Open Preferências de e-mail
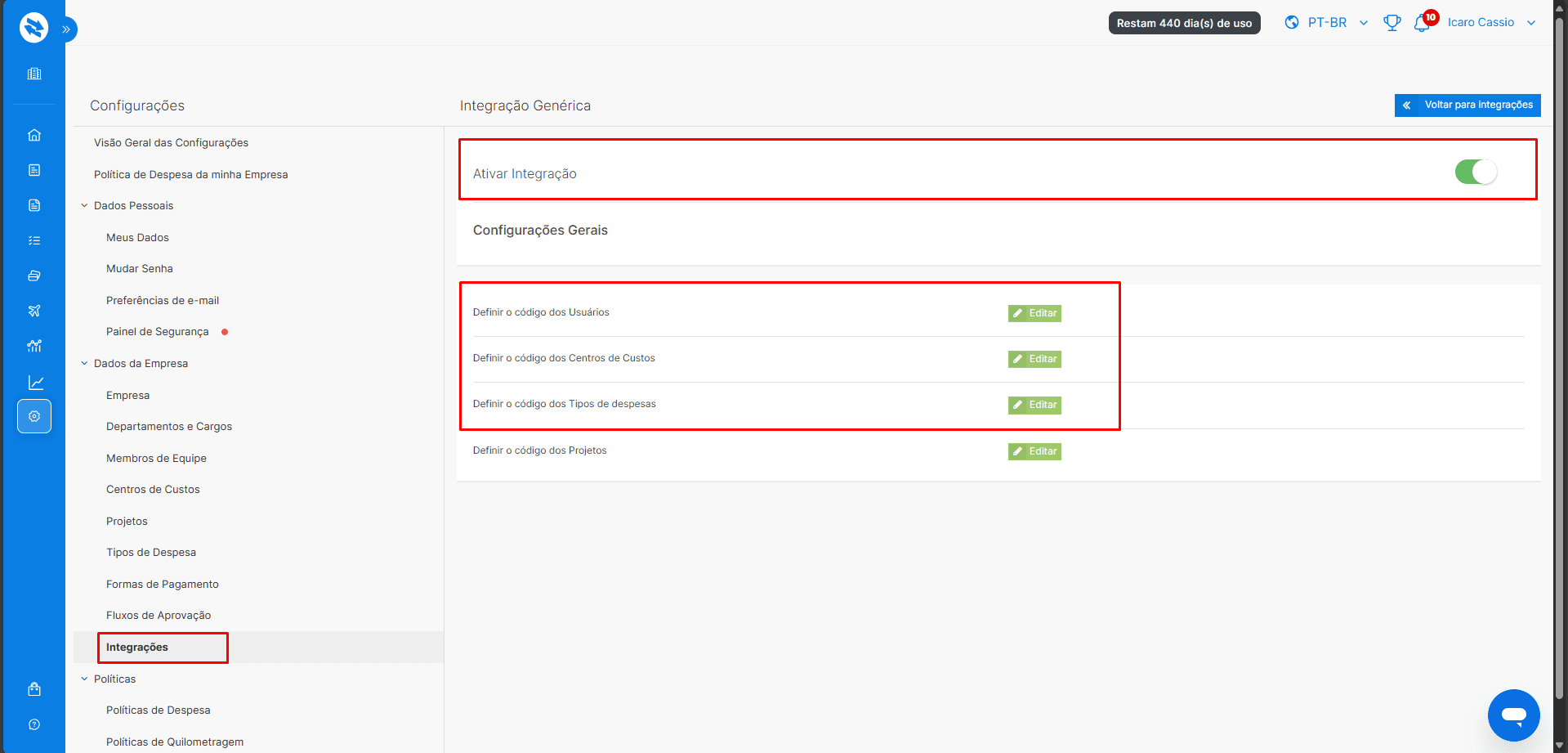The height and width of the screenshot is (753, 1568). pyautogui.click(x=163, y=300)
